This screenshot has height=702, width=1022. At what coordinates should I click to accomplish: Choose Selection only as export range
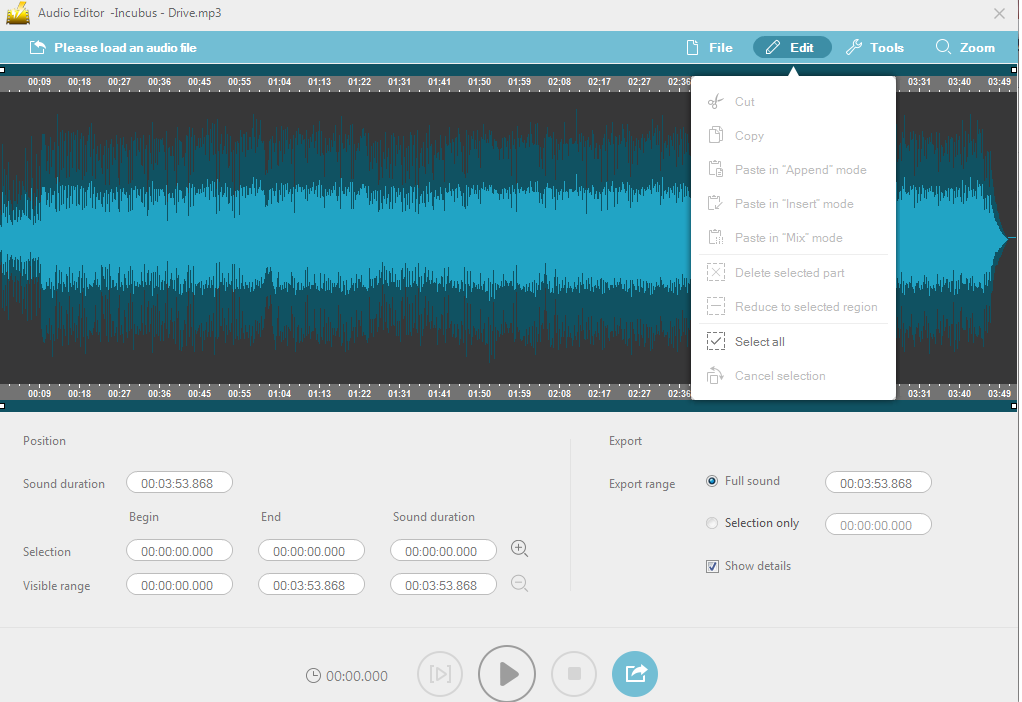(x=711, y=522)
